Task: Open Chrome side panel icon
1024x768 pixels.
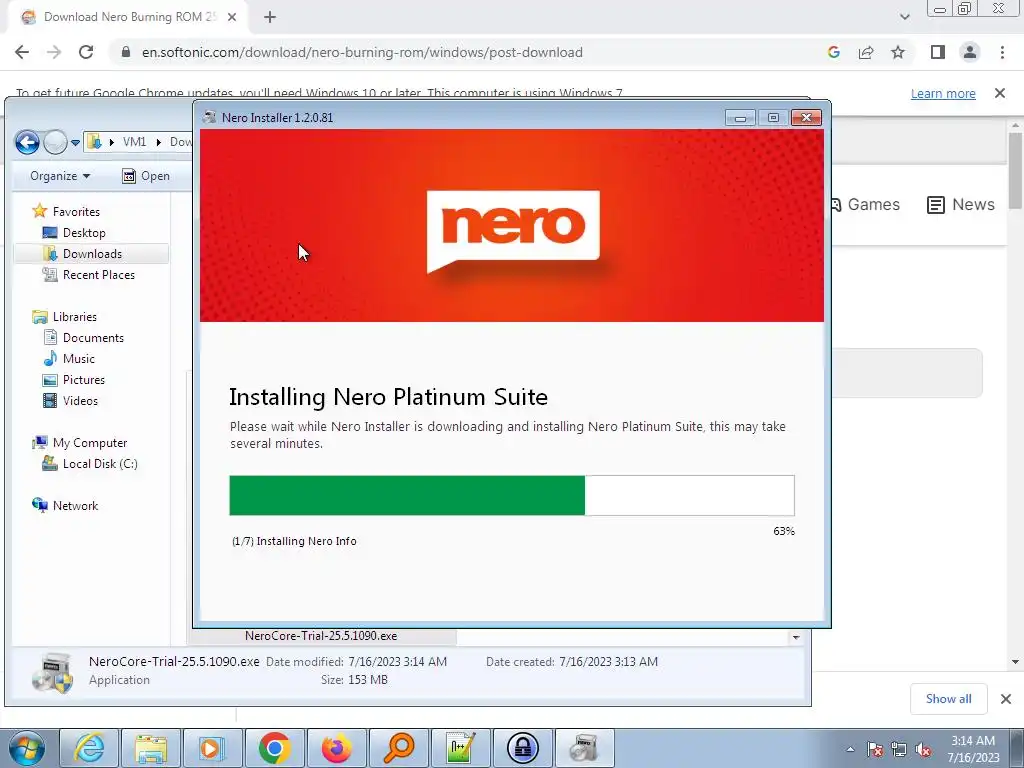Action: click(x=938, y=52)
